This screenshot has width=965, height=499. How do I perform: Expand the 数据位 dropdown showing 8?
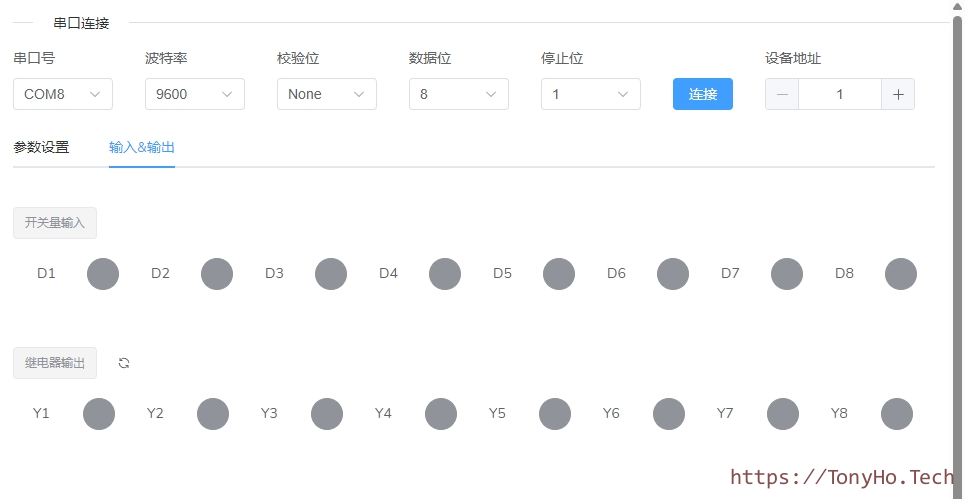coord(459,94)
